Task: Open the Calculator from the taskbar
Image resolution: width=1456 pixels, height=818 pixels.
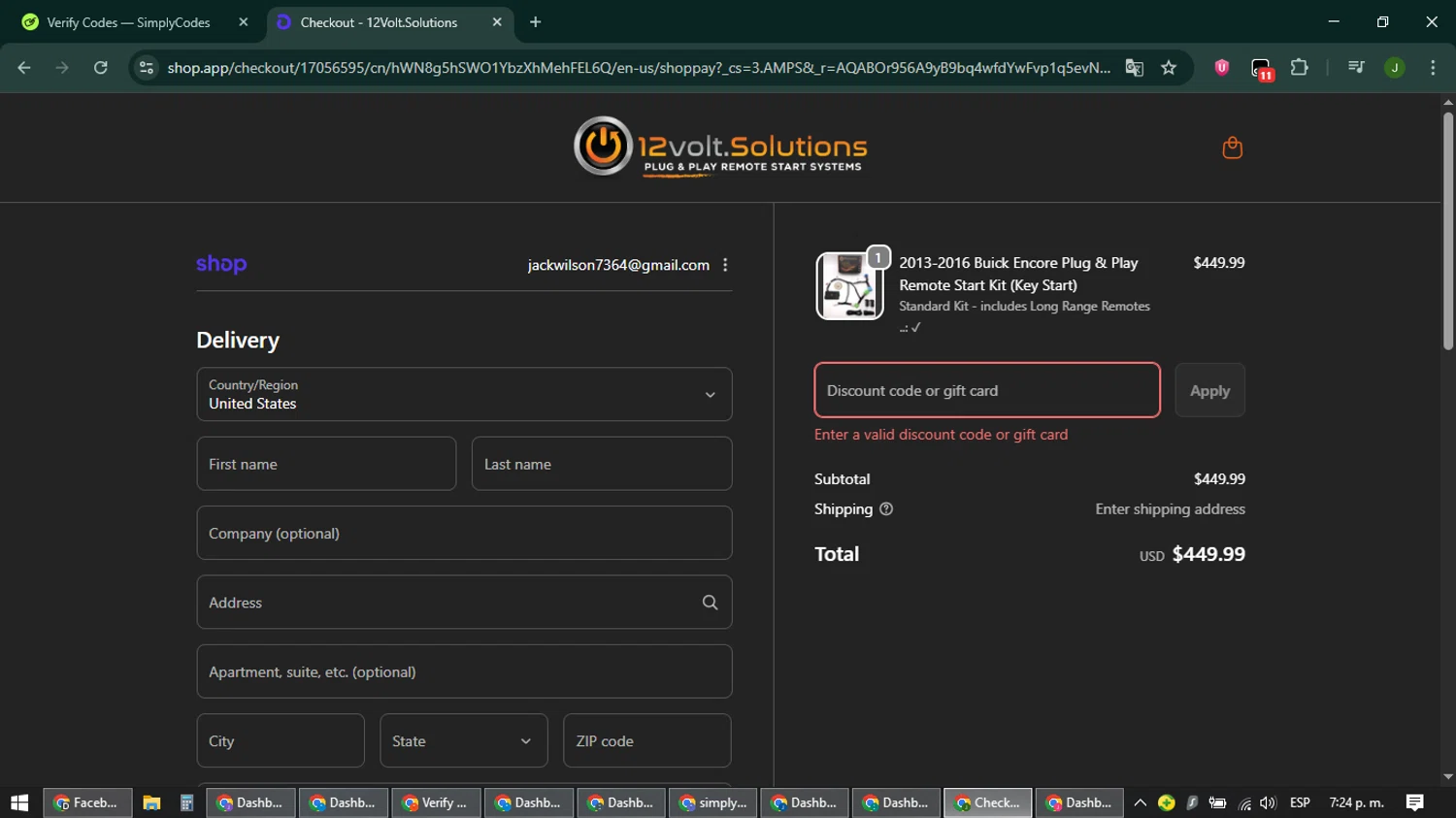Action: [186, 802]
